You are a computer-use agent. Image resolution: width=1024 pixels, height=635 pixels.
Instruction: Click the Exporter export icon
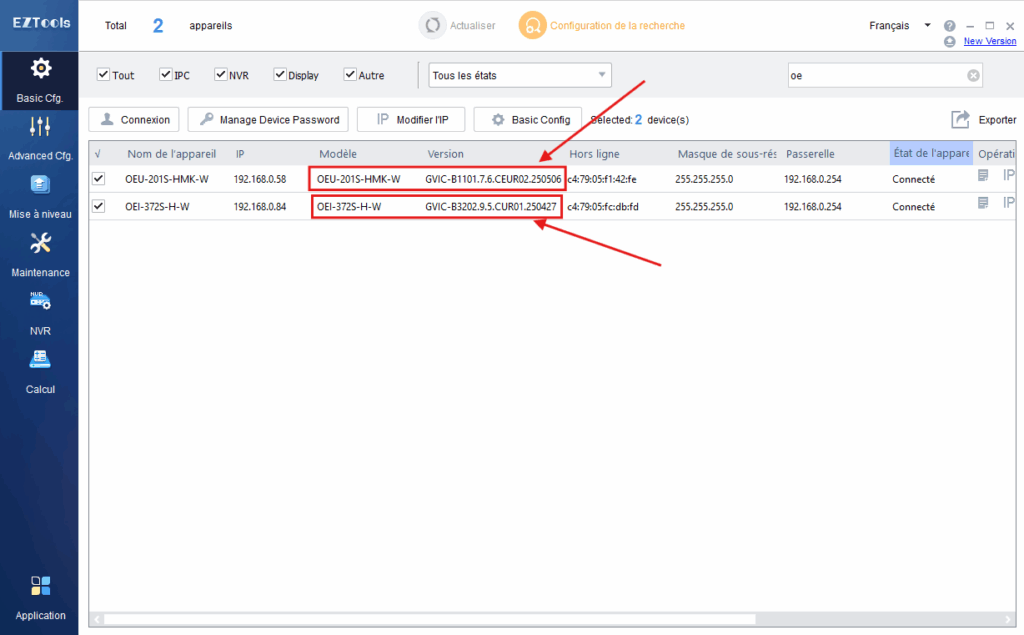960,120
